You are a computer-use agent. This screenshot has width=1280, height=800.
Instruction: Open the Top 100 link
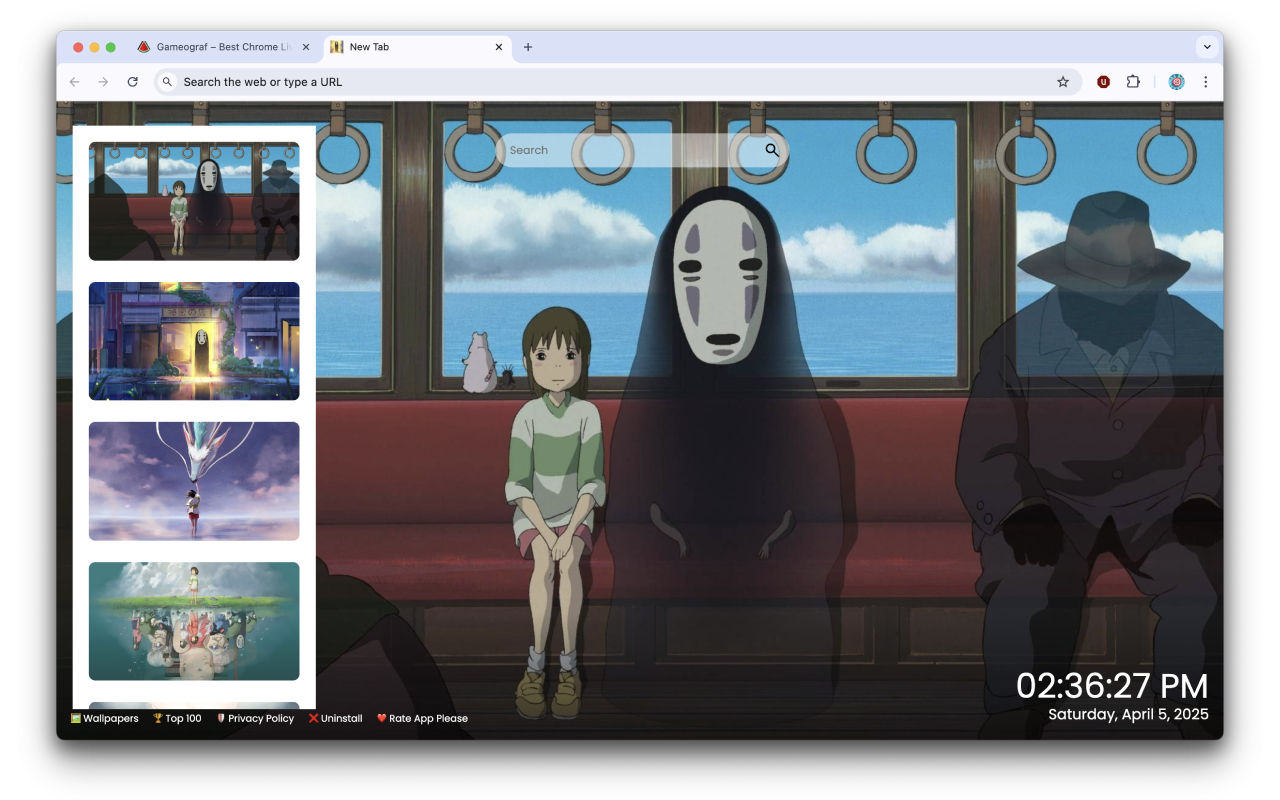coord(177,718)
